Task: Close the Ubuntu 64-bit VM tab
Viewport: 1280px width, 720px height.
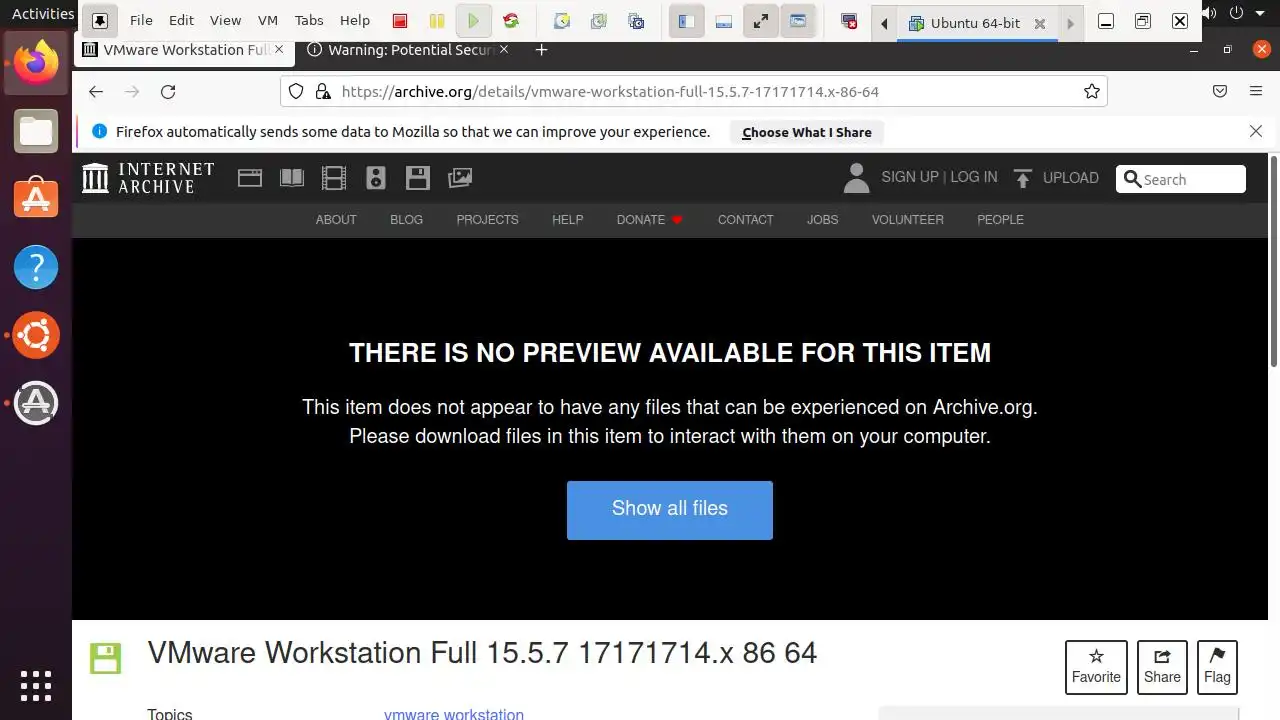Action: (x=1039, y=23)
